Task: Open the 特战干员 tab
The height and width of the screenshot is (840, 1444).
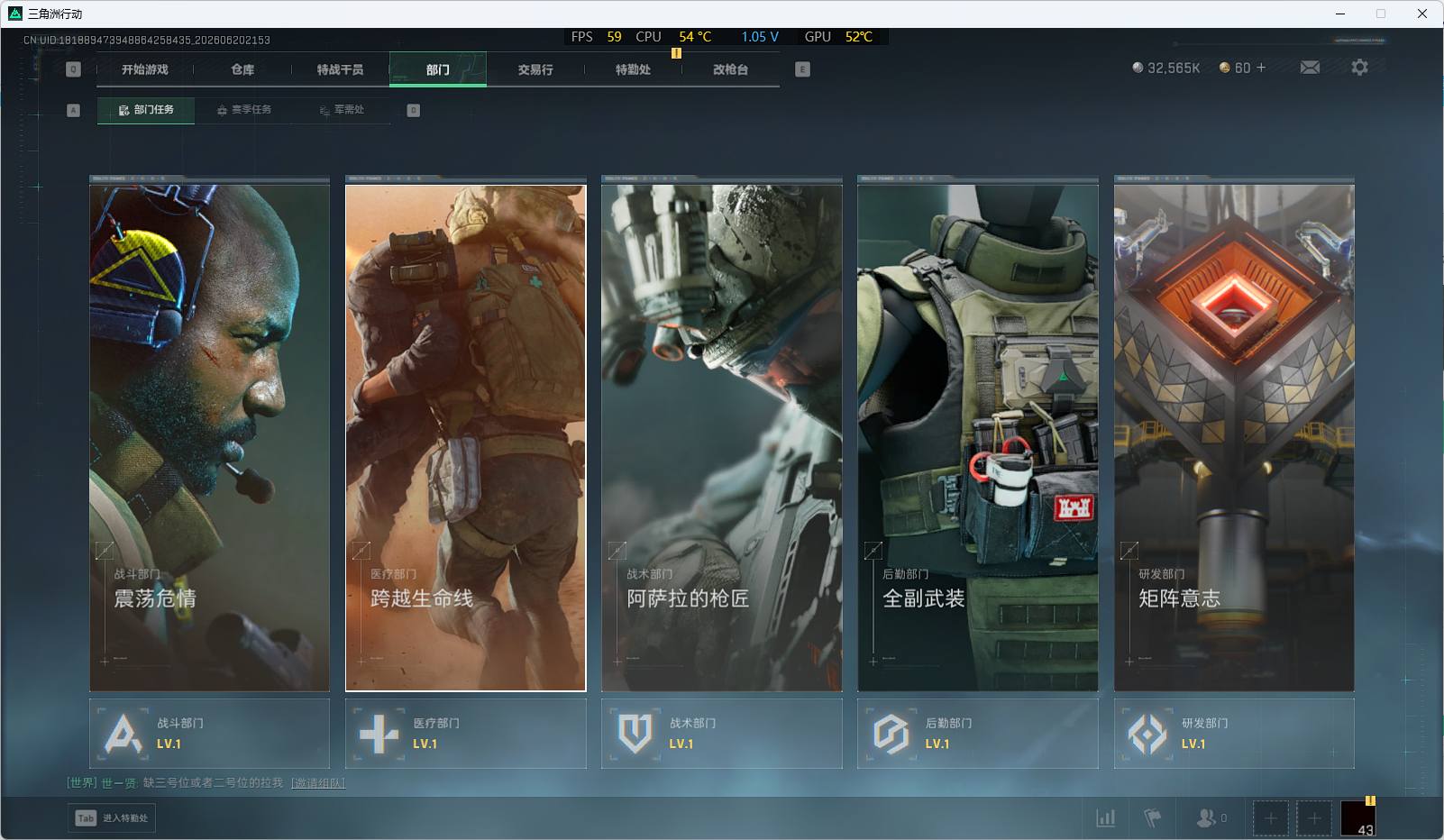Action: coord(340,69)
